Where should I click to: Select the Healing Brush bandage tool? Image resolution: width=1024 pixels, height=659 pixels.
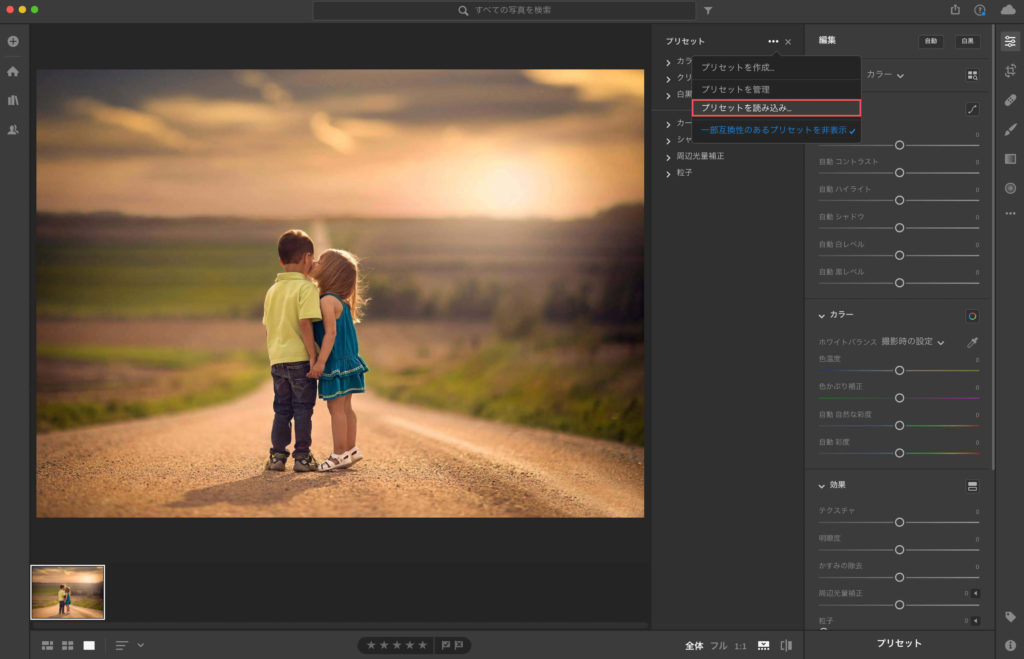(1010, 100)
